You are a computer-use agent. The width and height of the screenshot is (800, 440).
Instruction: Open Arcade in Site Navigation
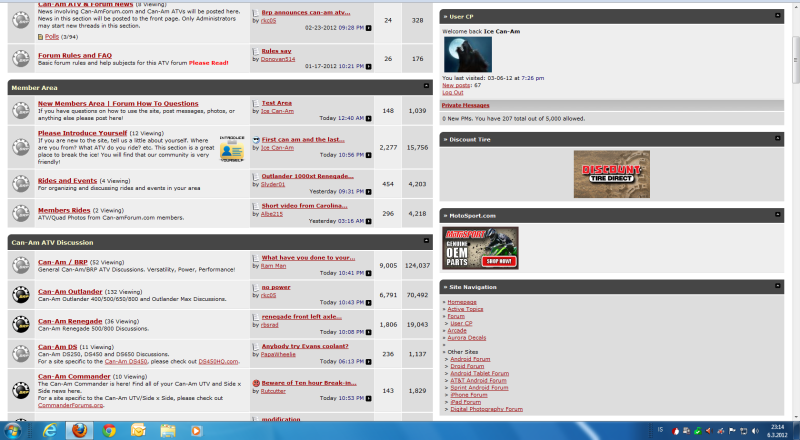click(x=457, y=331)
